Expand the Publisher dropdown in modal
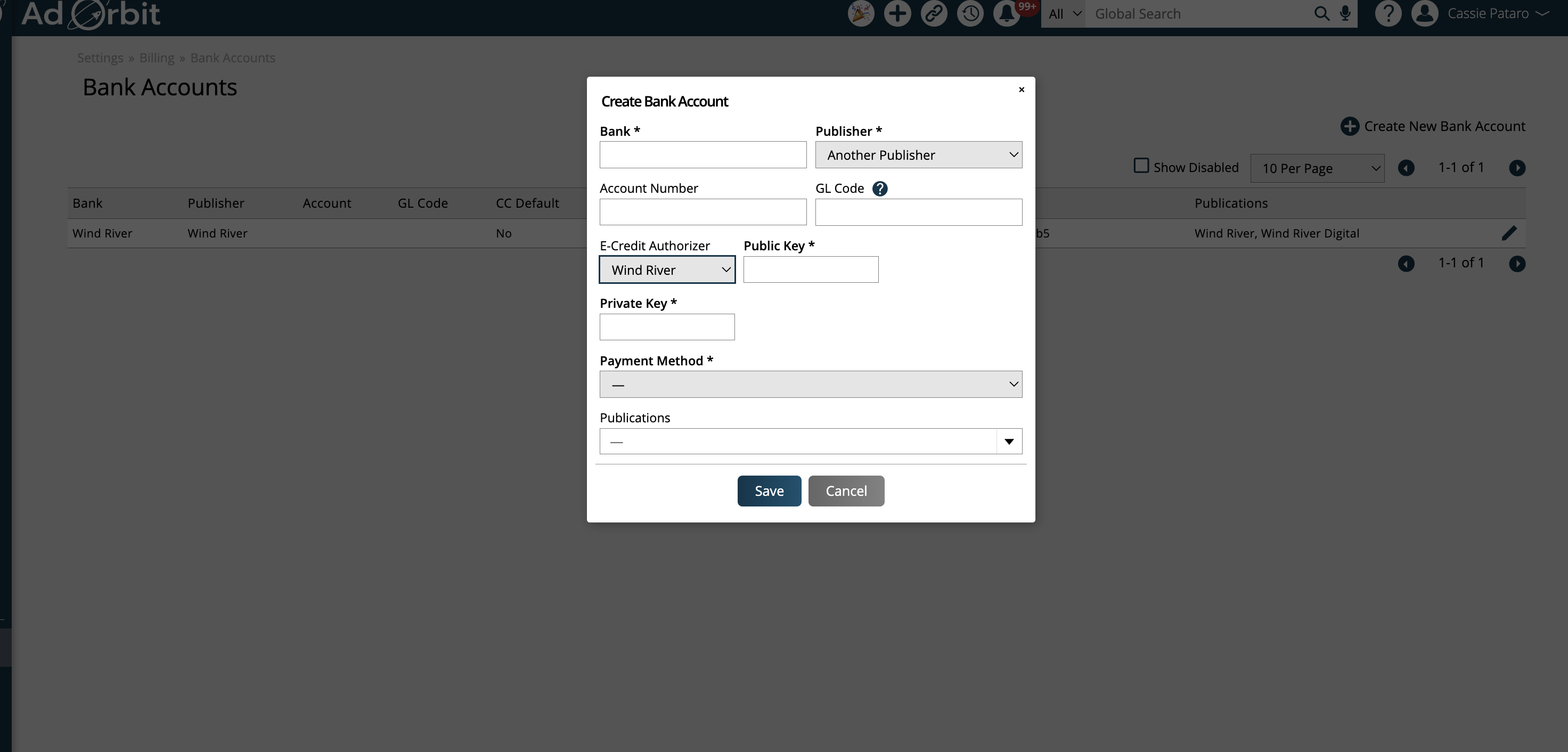Image resolution: width=1568 pixels, height=752 pixels. pyautogui.click(x=918, y=154)
